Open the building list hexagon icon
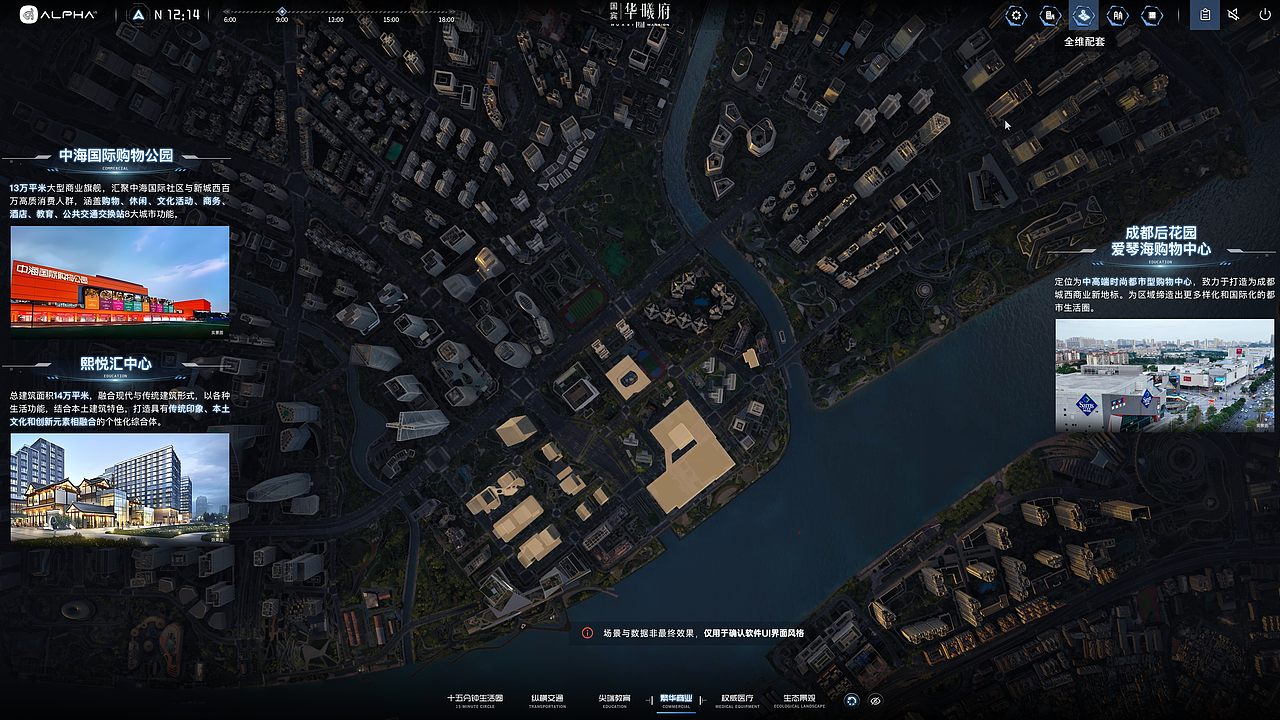This screenshot has width=1280, height=720. point(1049,15)
